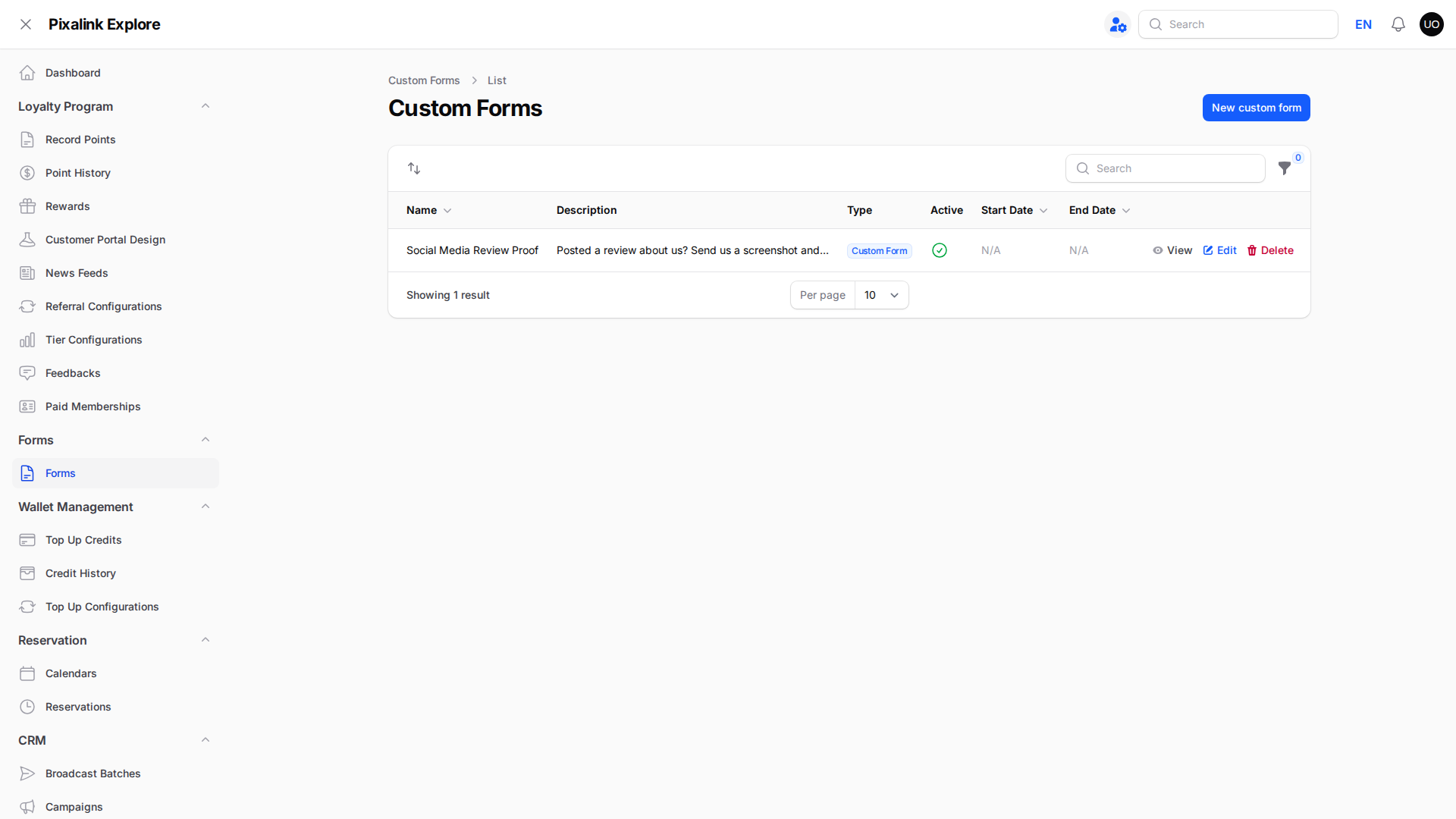Sort table by Name column
This screenshot has width=1456, height=819.
(x=428, y=210)
